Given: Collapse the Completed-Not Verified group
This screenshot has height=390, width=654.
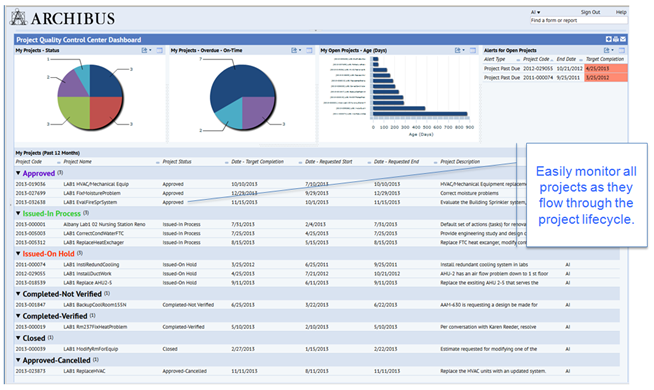Looking at the screenshot, I should point(18,294).
